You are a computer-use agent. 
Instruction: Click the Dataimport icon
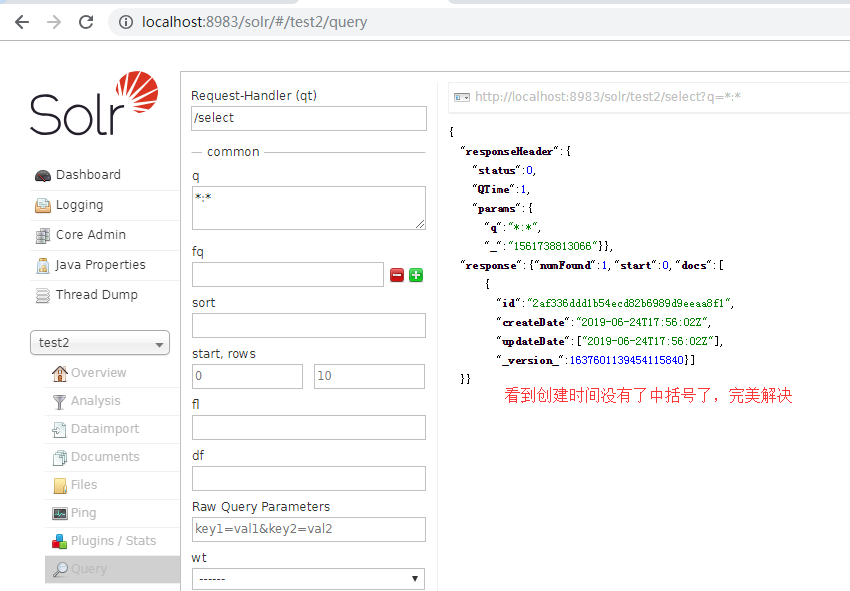(x=59, y=429)
